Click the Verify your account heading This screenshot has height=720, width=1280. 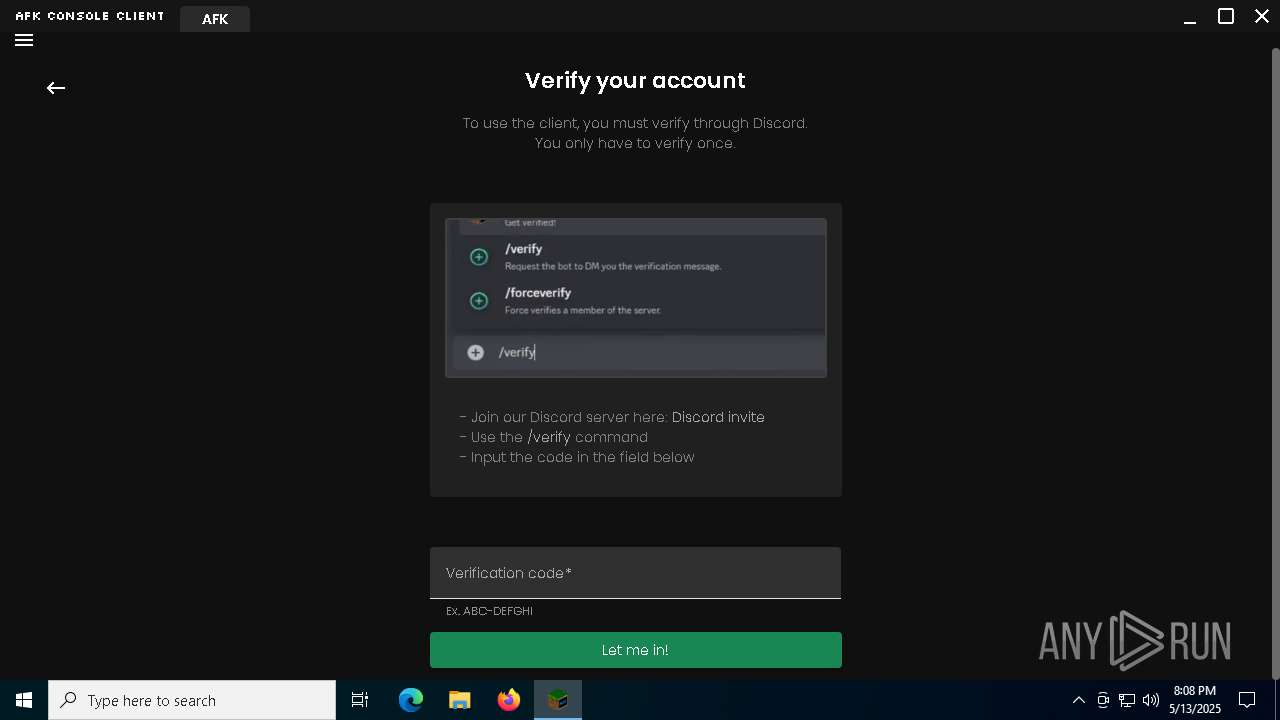pos(635,80)
